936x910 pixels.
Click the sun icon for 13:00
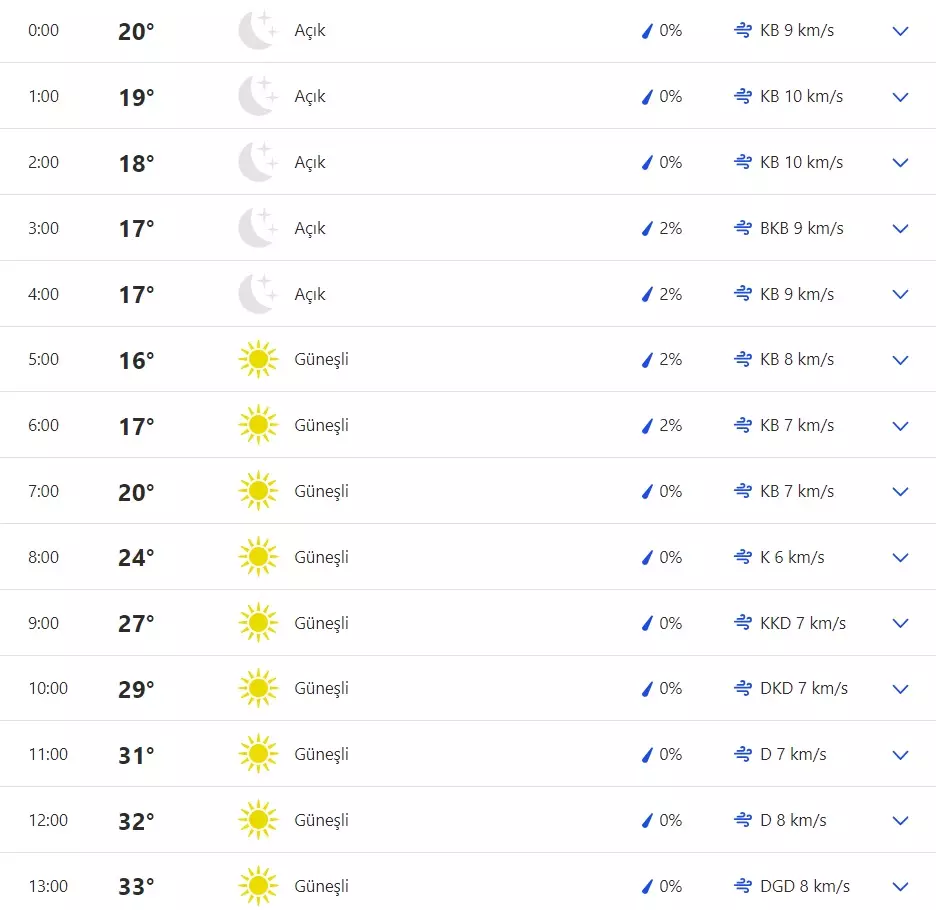click(x=257, y=886)
